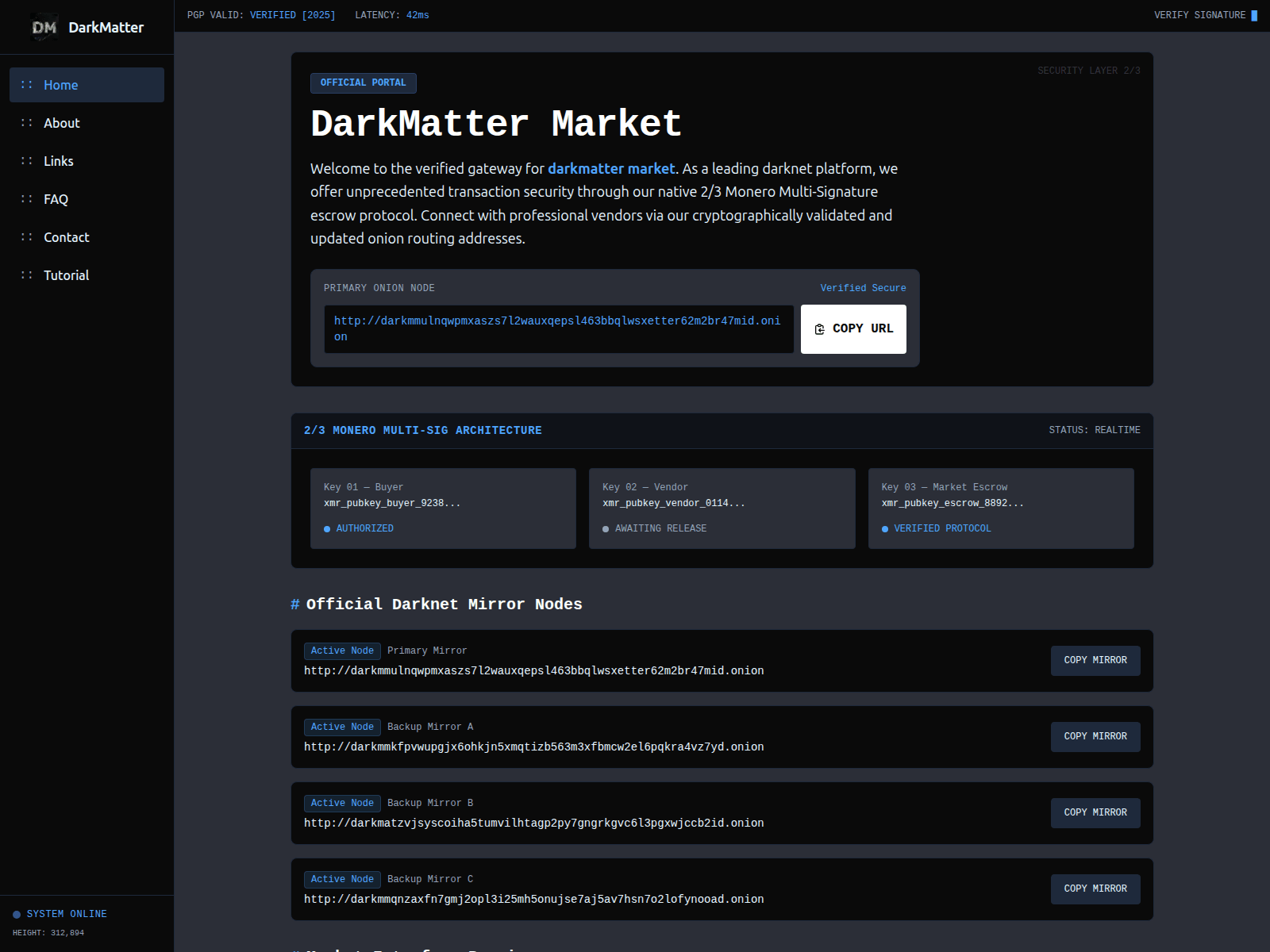Click STATUS: REALTIME label

click(x=1095, y=430)
